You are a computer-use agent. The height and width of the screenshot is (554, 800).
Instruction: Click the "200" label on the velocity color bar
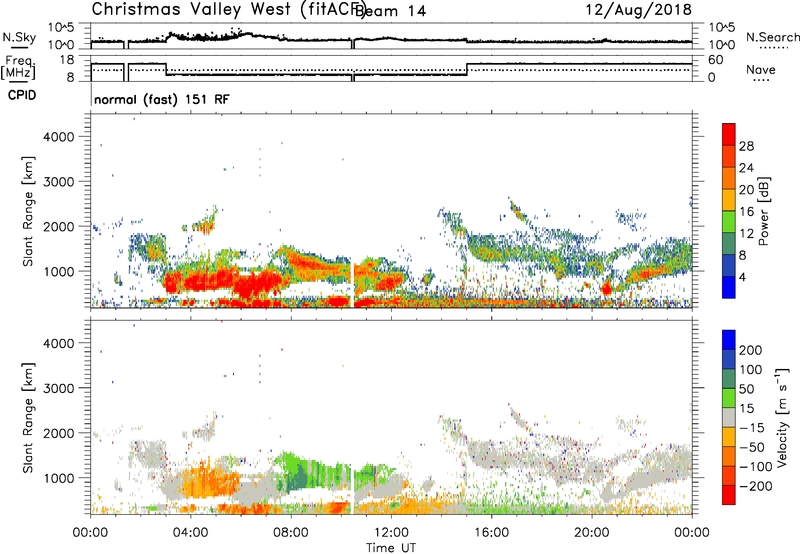751,350
